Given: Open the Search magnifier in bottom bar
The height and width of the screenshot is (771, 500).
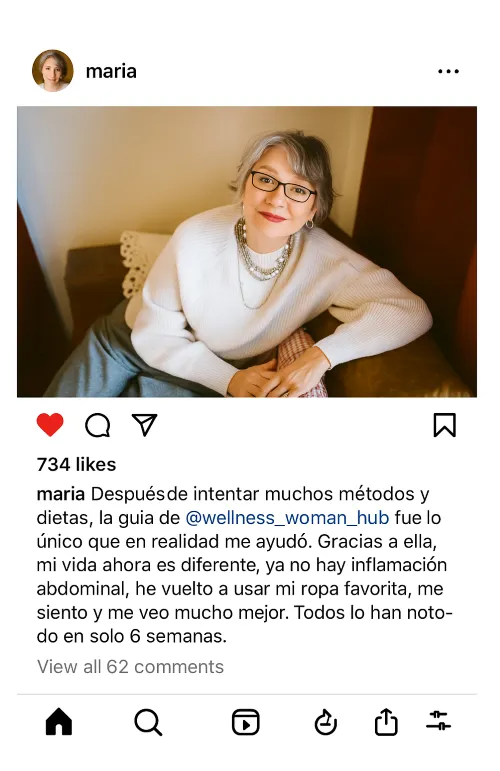Looking at the screenshot, I should point(148,722).
